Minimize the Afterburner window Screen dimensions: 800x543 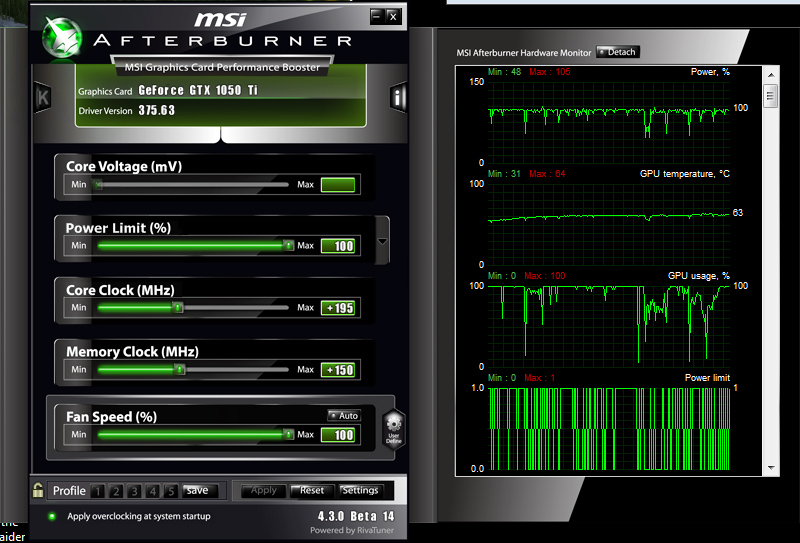pos(377,17)
